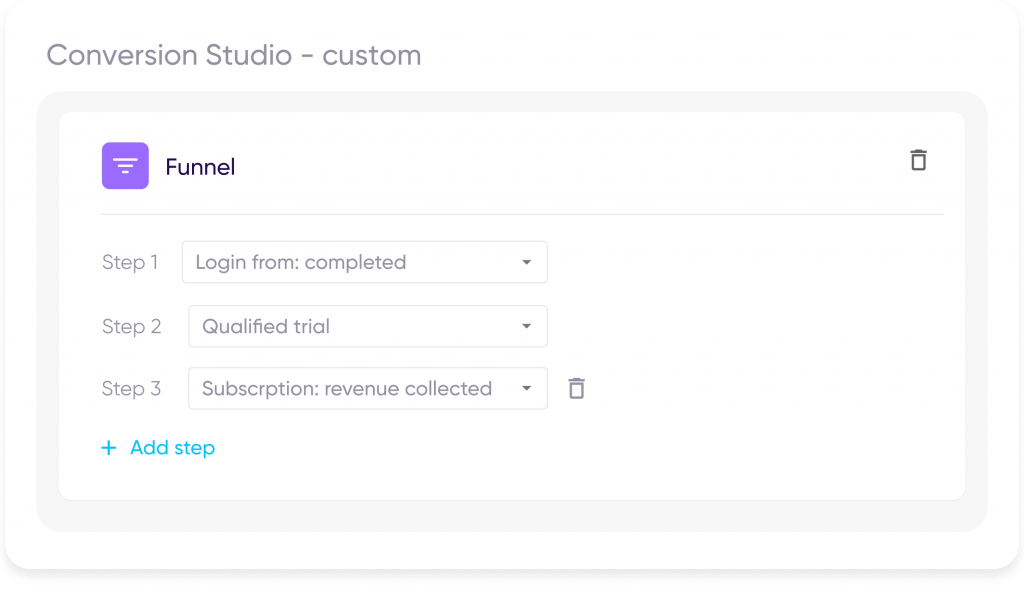Select the 'Qualified trial' combo box
1024x597 pixels.
(368, 326)
